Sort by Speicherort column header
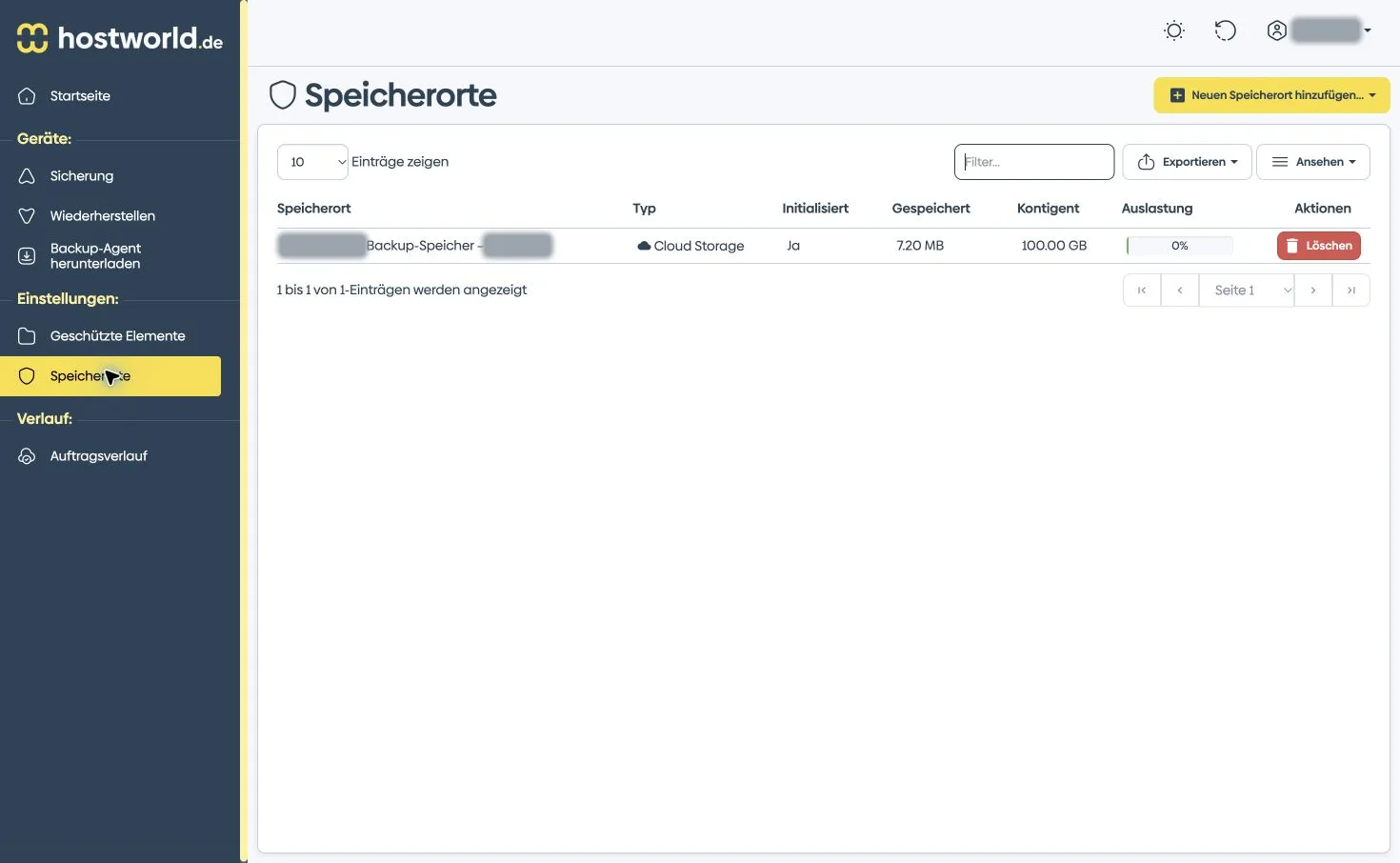 pos(313,209)
